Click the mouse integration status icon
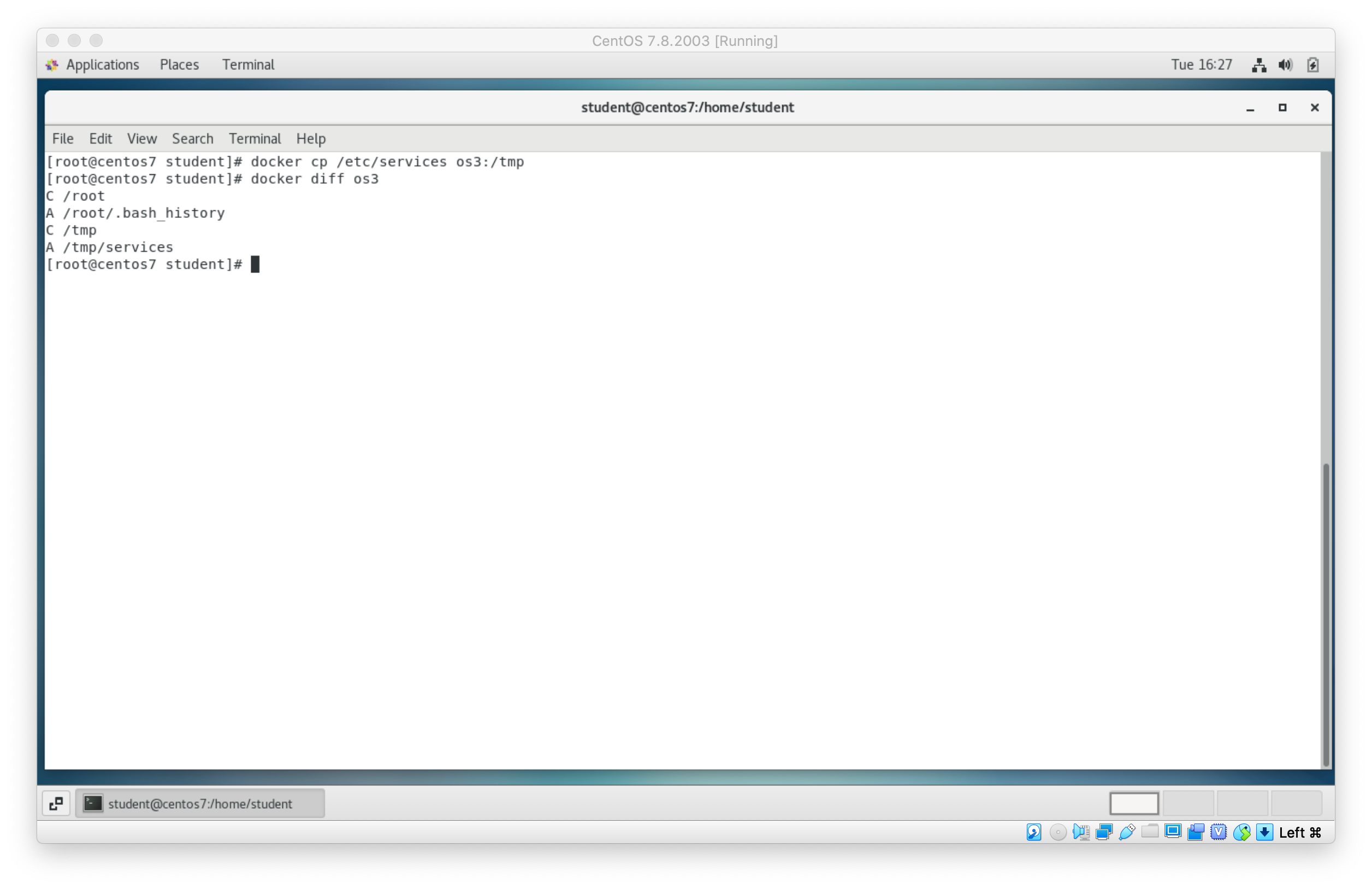The image size is (1372, 889). coord(1241,832)
